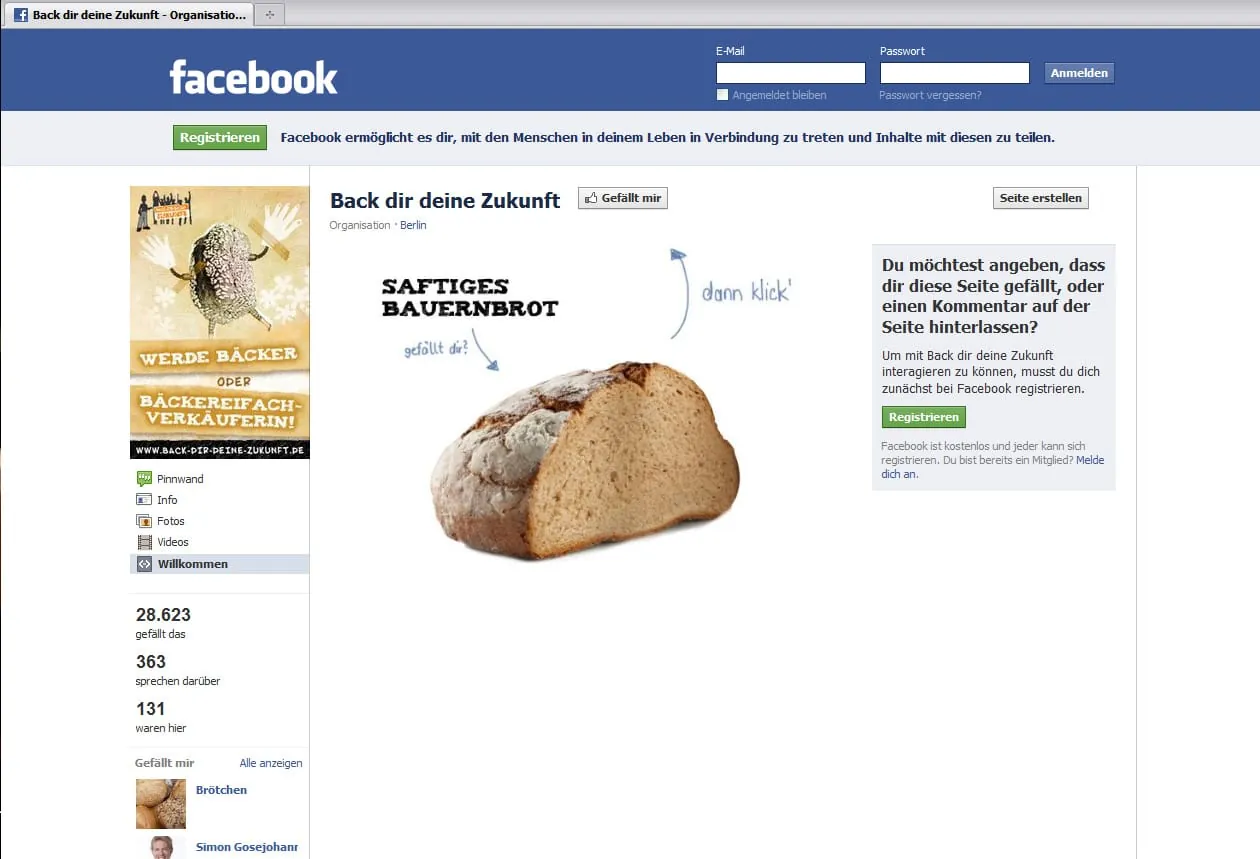Viewport: 1260px width, 859px height.
Task: Click Registrieren in the right info box
Action: point(924,417)
